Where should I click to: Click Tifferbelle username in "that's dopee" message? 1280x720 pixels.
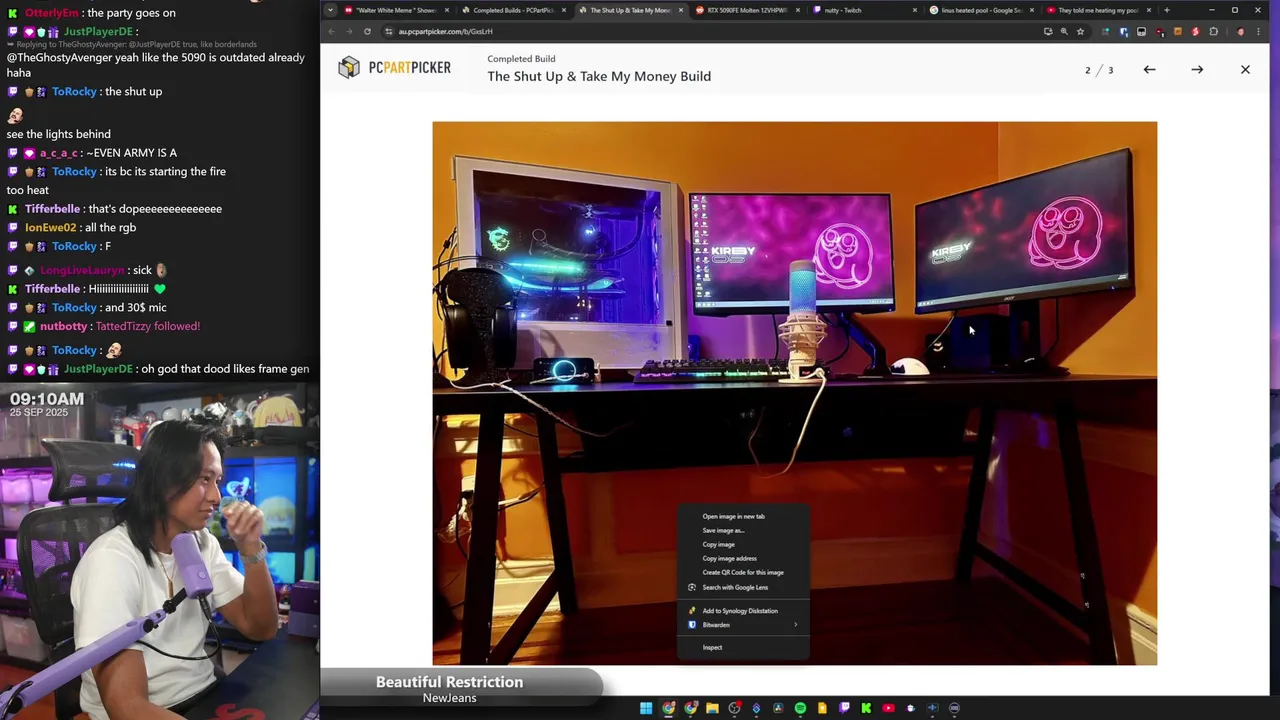click(52, 209)
